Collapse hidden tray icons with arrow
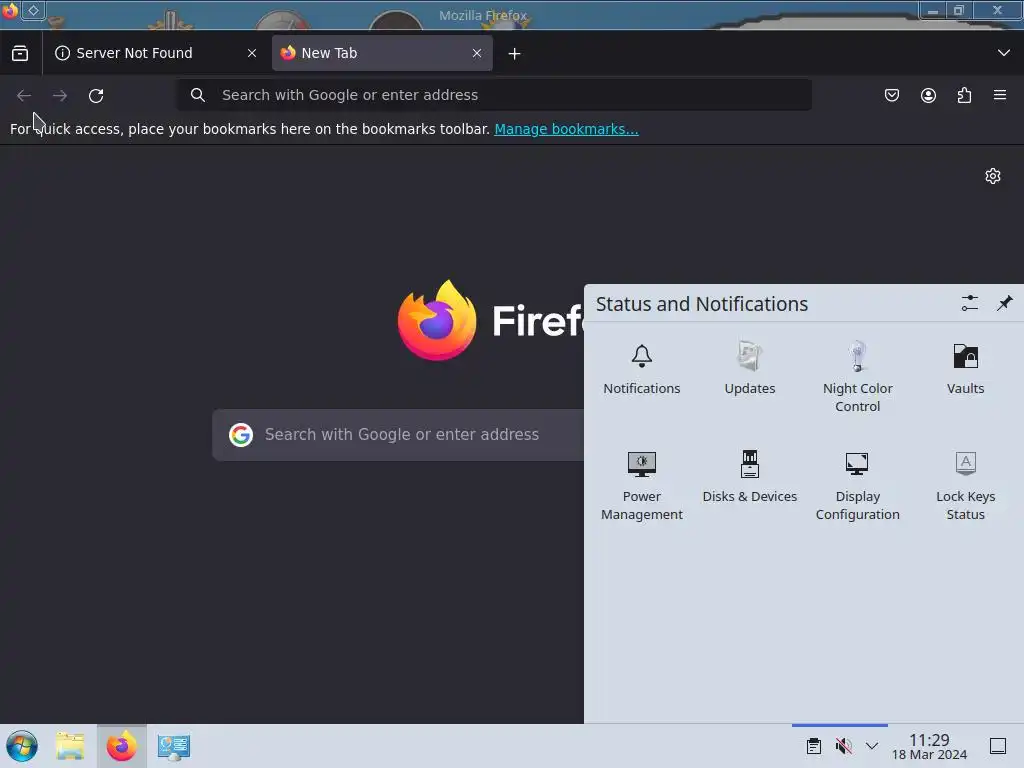Image resolution: width=1024 pixels, height=768 pixels. (872, 746)
